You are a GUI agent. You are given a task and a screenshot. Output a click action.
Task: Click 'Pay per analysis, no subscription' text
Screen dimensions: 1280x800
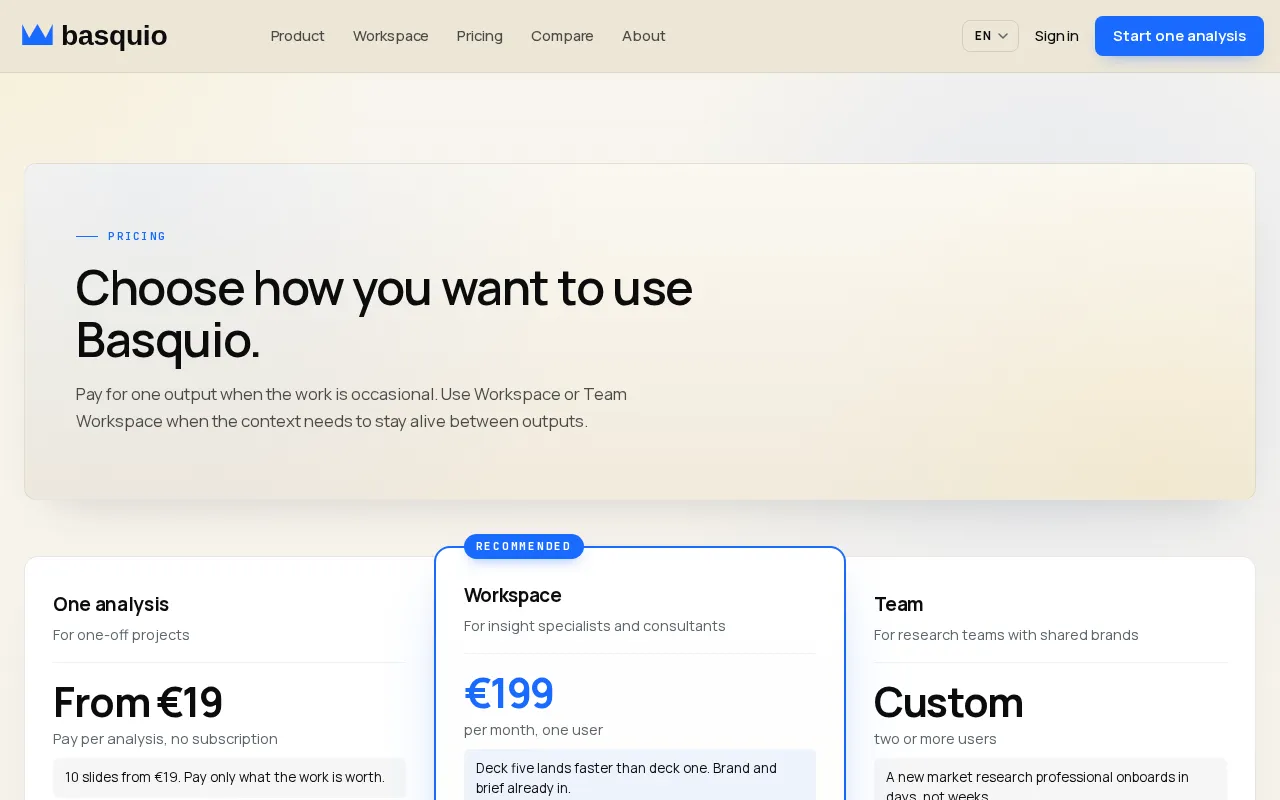pyautogui.click(x=165, y=739)
